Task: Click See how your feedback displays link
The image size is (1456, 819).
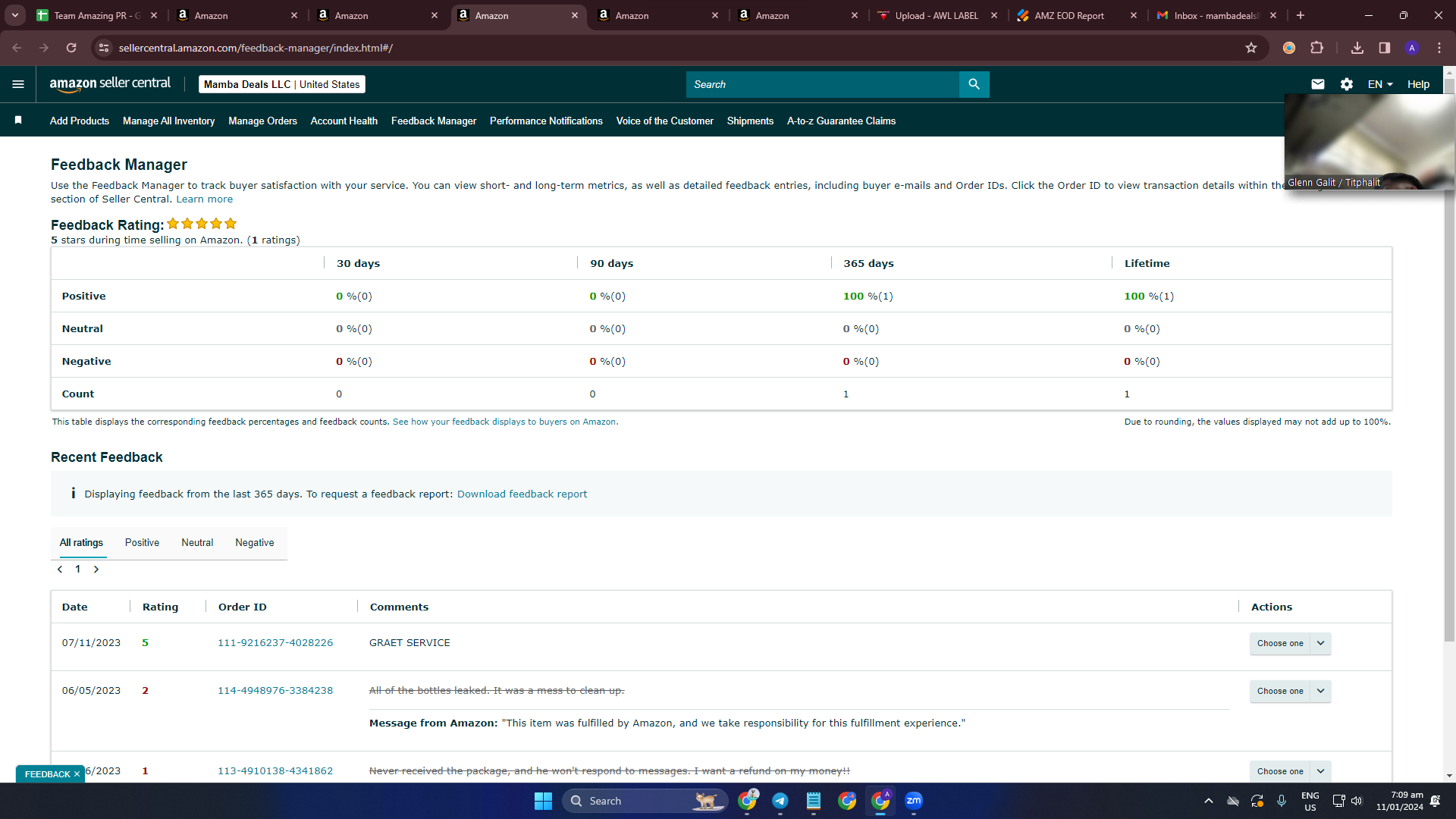Action: (505, 422)
